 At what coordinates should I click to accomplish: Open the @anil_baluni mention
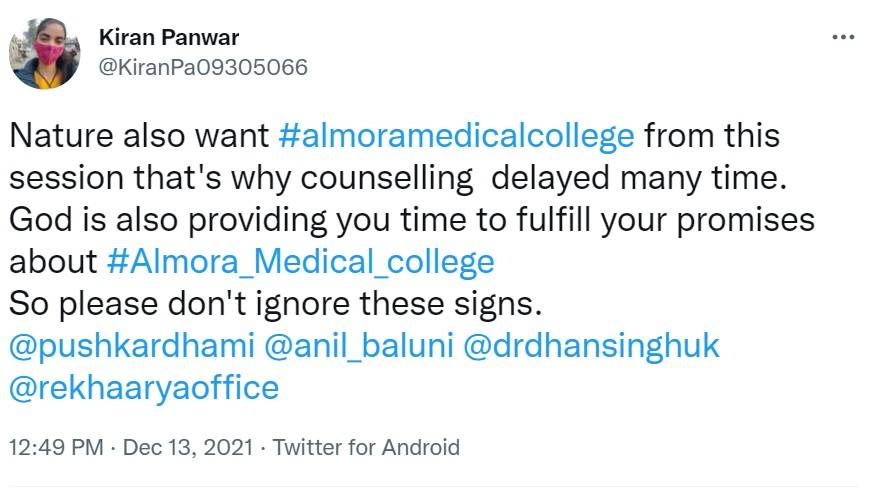(359, 346)
